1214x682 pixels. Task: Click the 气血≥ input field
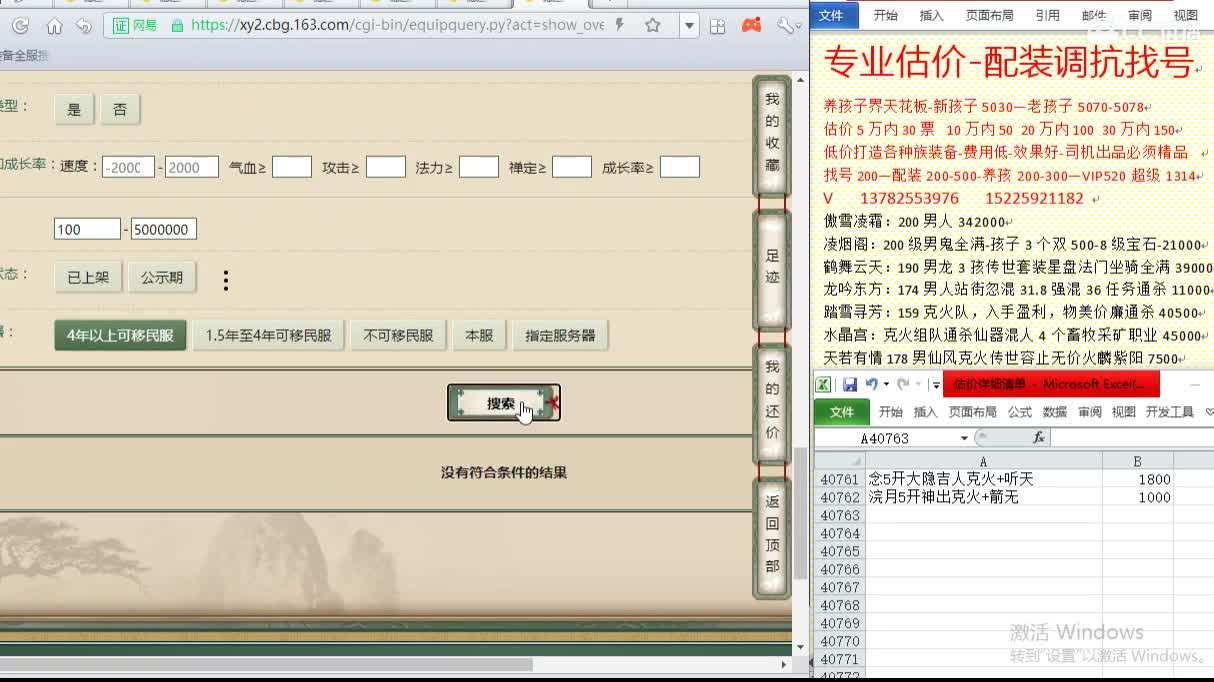[292, 167]
